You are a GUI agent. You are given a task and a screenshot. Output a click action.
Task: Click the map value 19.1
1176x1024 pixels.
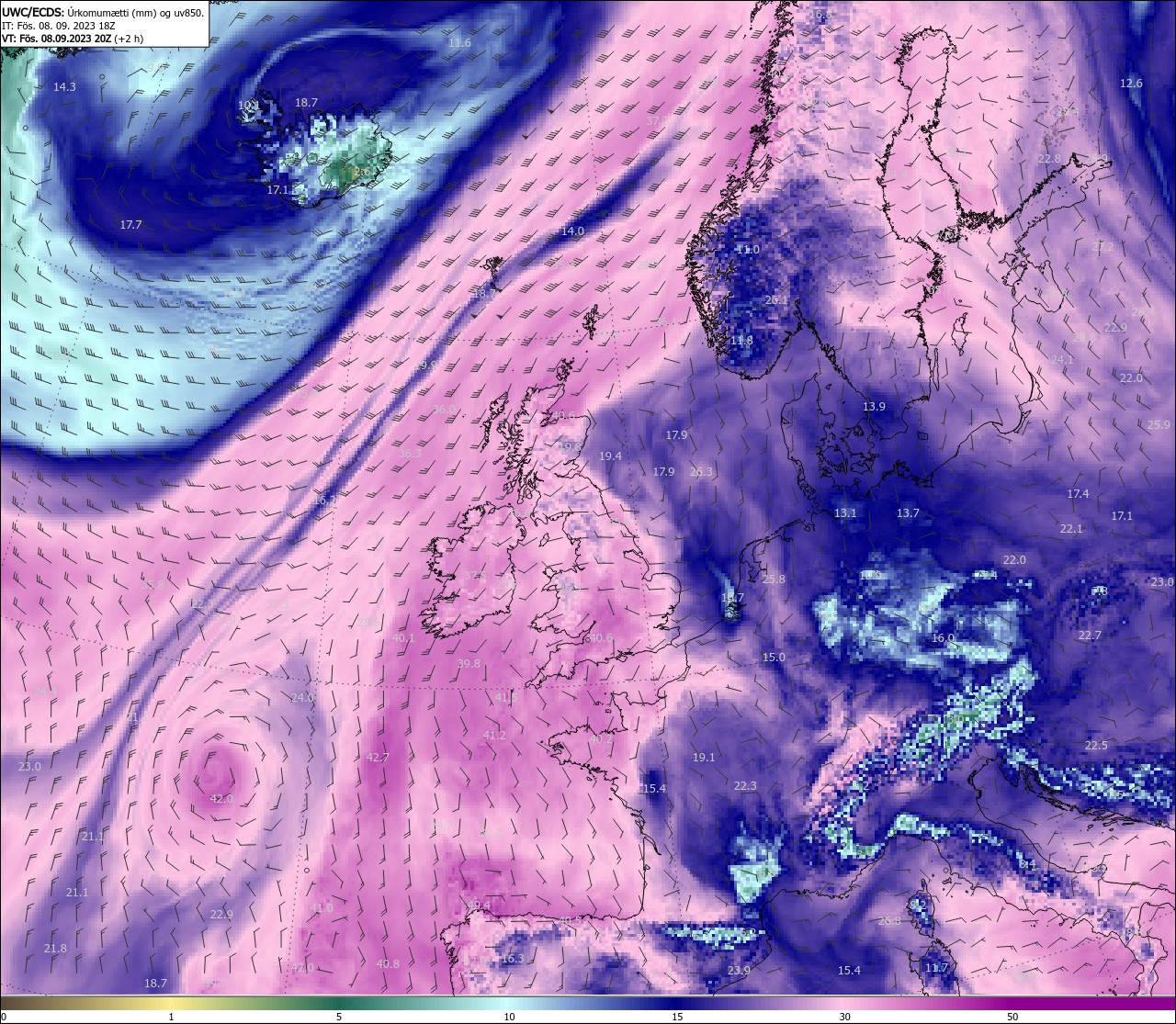704,758
